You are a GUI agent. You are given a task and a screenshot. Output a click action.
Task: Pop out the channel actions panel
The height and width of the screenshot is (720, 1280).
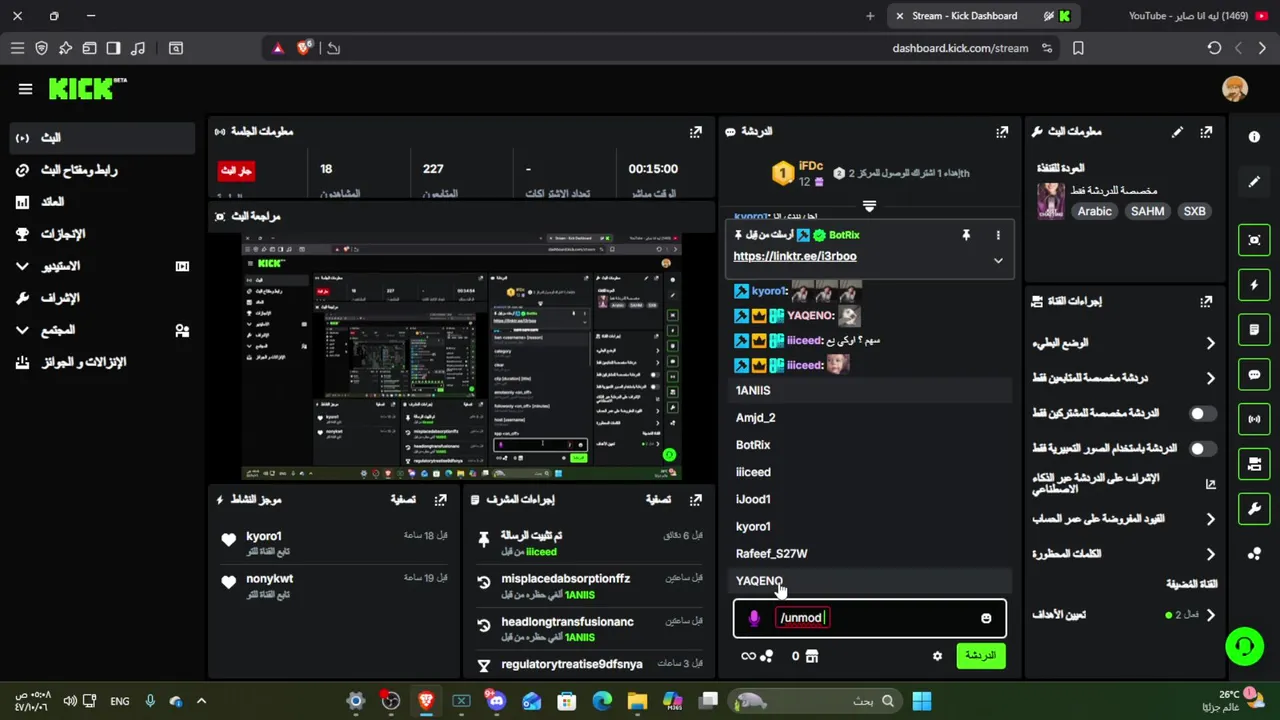[x=1206, y=301]
